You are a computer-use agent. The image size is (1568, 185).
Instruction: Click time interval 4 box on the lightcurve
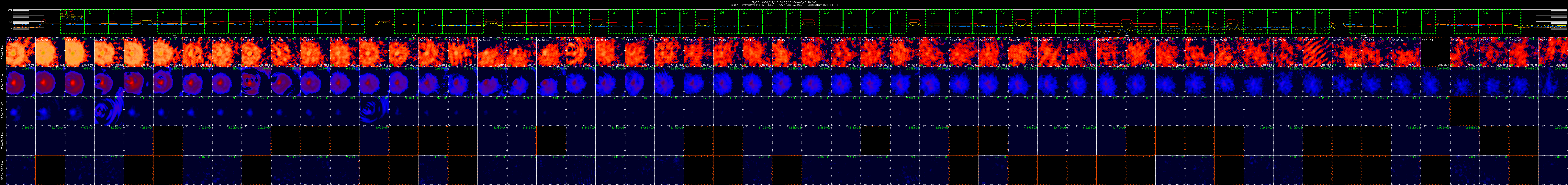click(169, 21)
